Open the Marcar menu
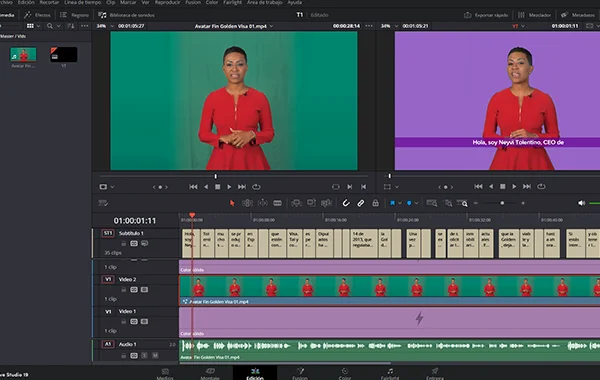Viewport: 600px width, 380px height. coord(128,2)
